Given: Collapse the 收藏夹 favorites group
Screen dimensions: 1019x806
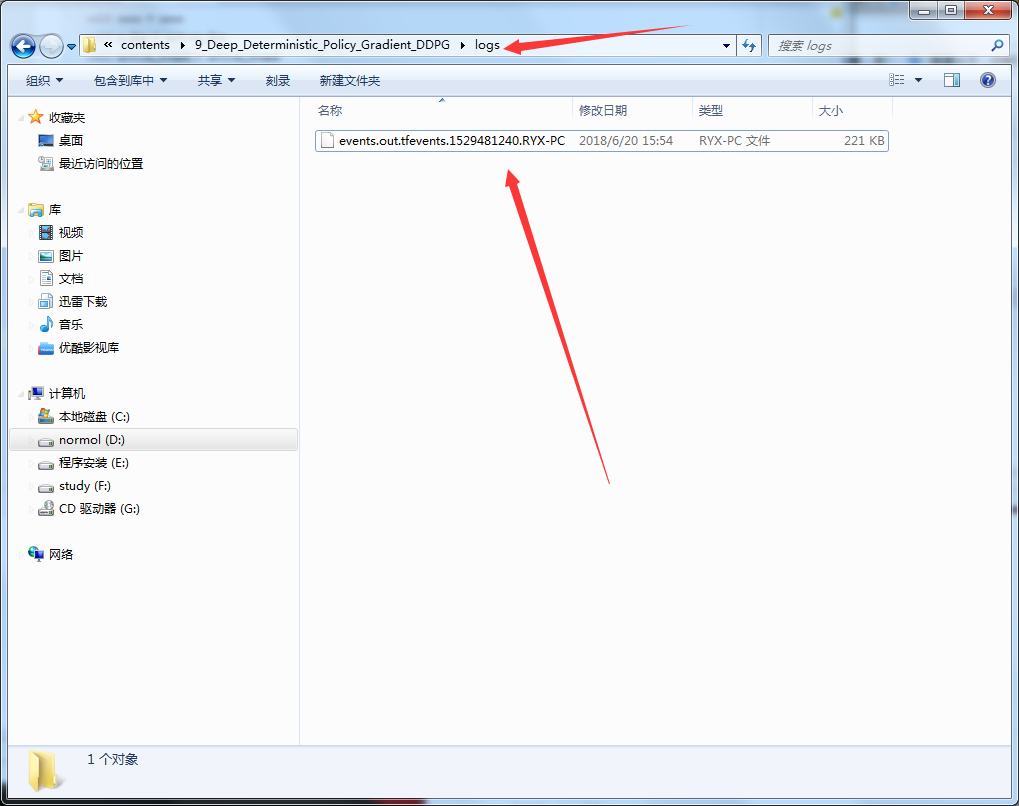Looking at the screenshot, I should click(22, 118).
